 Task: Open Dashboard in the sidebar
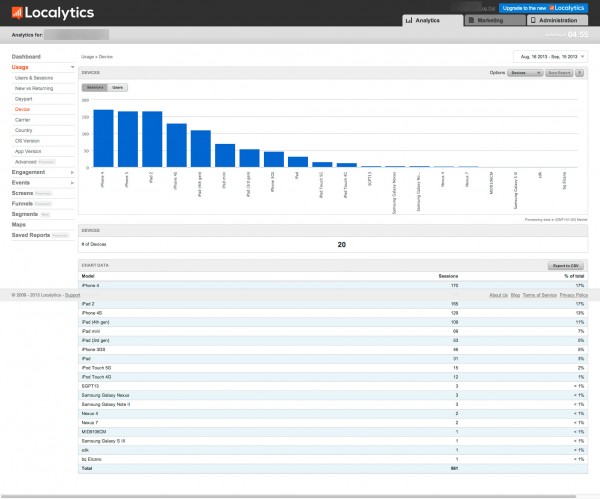[x=26, y=57]
